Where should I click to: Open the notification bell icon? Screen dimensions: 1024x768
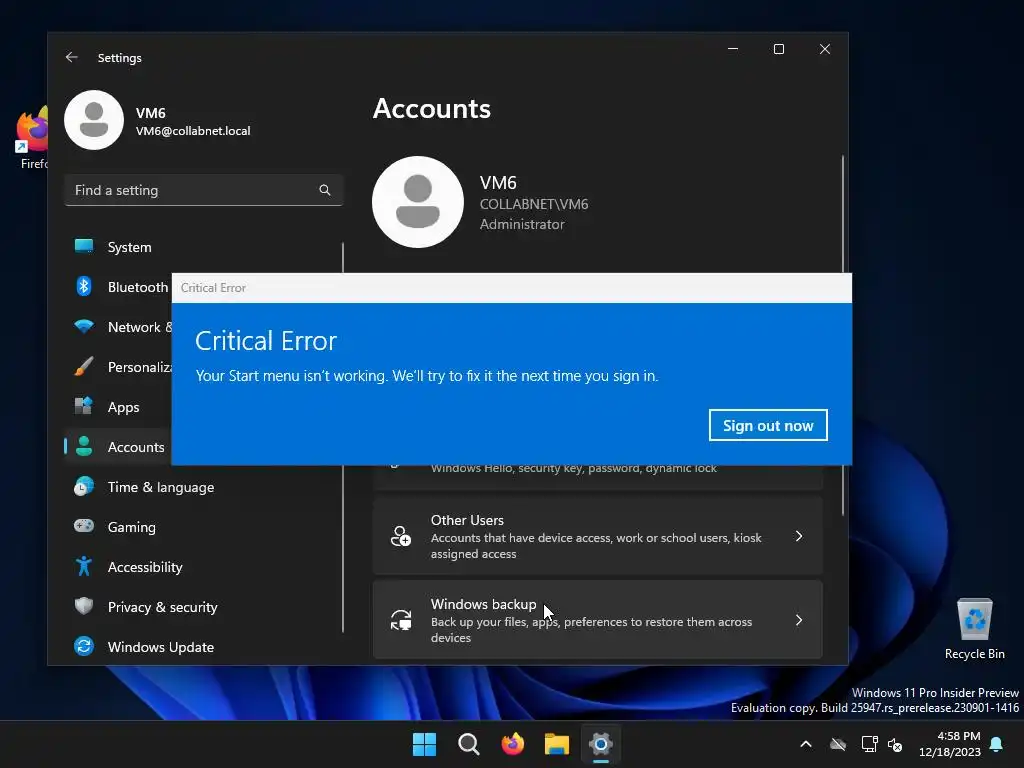pyautogui.click(x=997, y=744)
